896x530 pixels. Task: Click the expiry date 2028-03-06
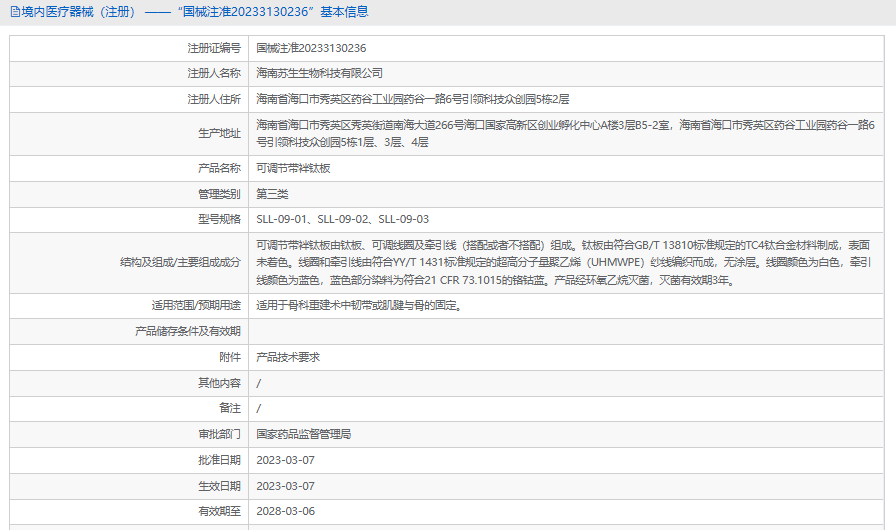(285, 511)
